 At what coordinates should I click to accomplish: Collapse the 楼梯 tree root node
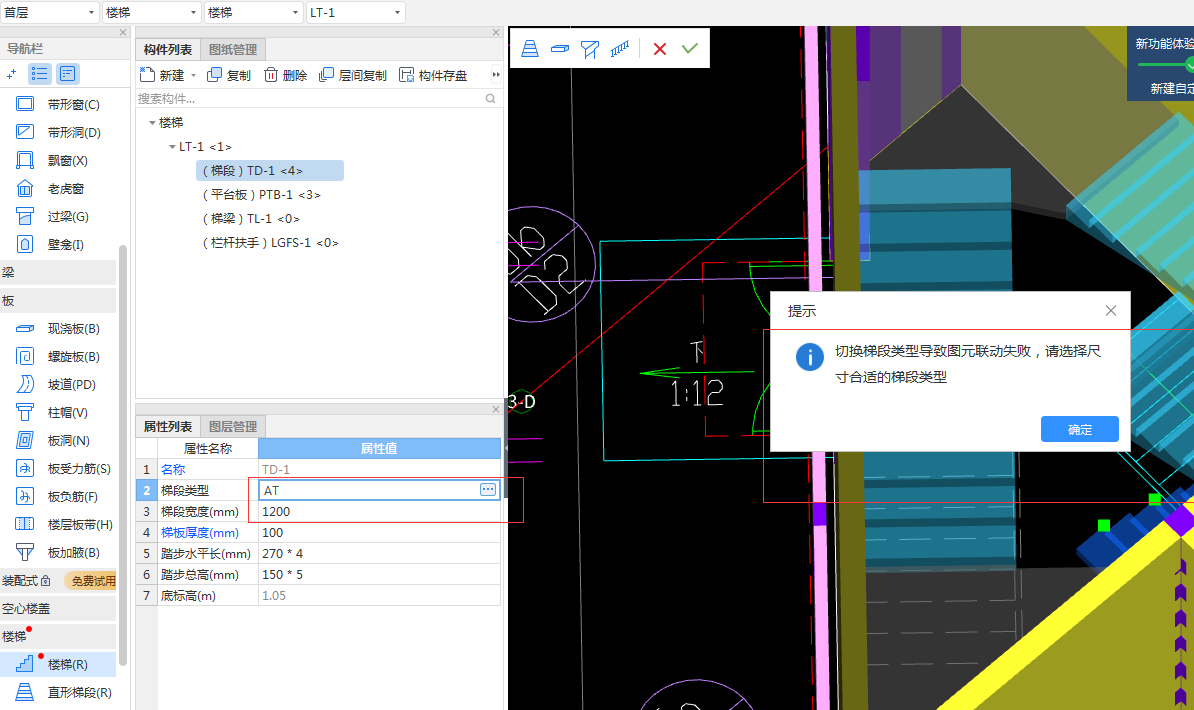[152, 123]
